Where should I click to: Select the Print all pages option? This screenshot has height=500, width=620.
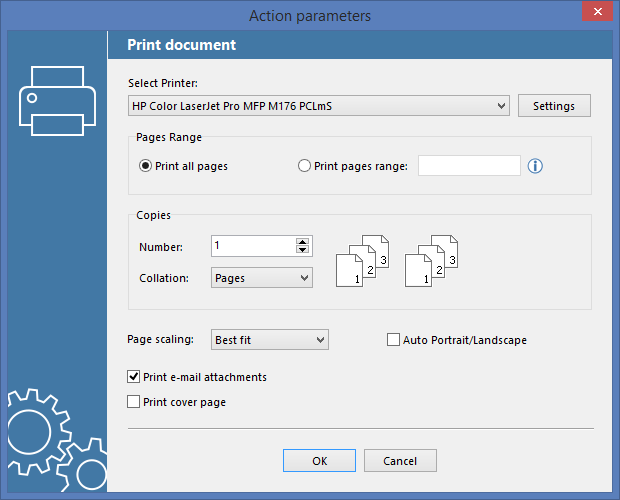tap(145, 166)
